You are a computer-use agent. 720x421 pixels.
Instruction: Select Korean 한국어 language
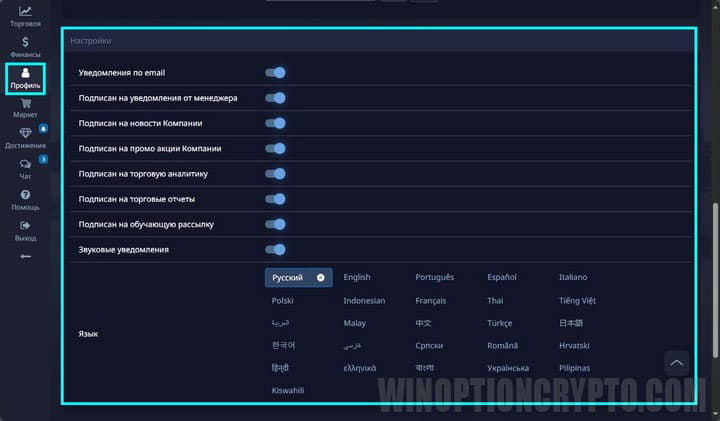(283, 345)
